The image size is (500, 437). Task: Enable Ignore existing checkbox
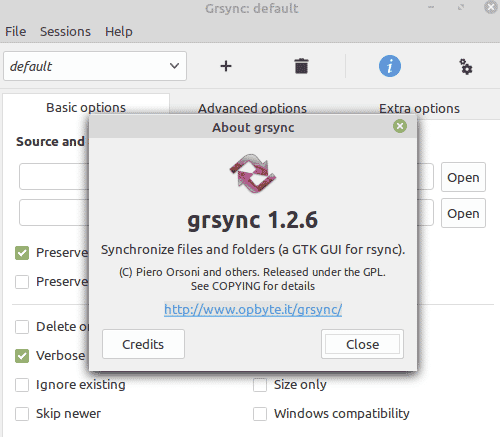click(22, 385)
